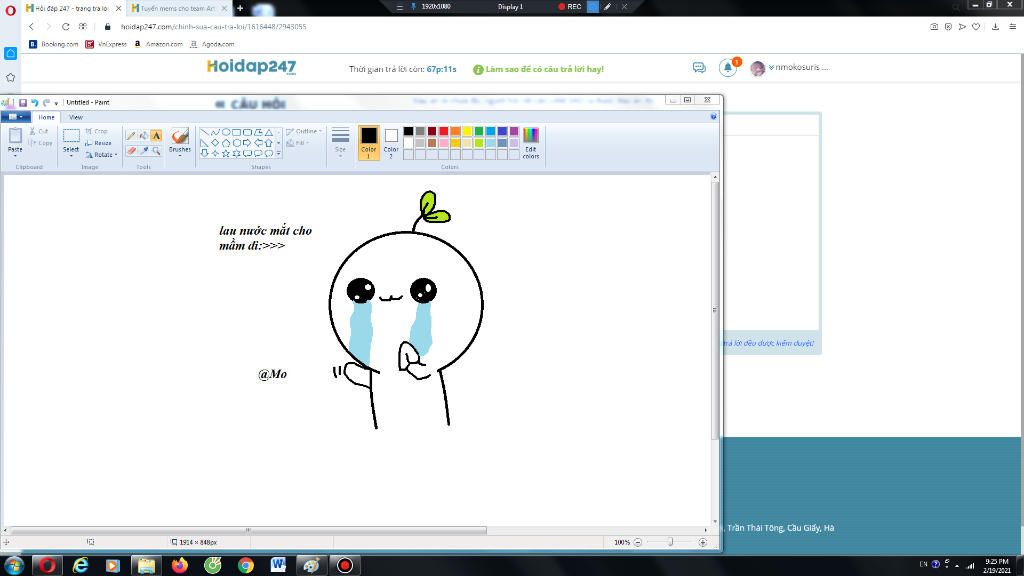Select the Color picker eyedropper tool
This screenshot has width=1024, height=576.
pyautogui.click(x=143, y=150)
